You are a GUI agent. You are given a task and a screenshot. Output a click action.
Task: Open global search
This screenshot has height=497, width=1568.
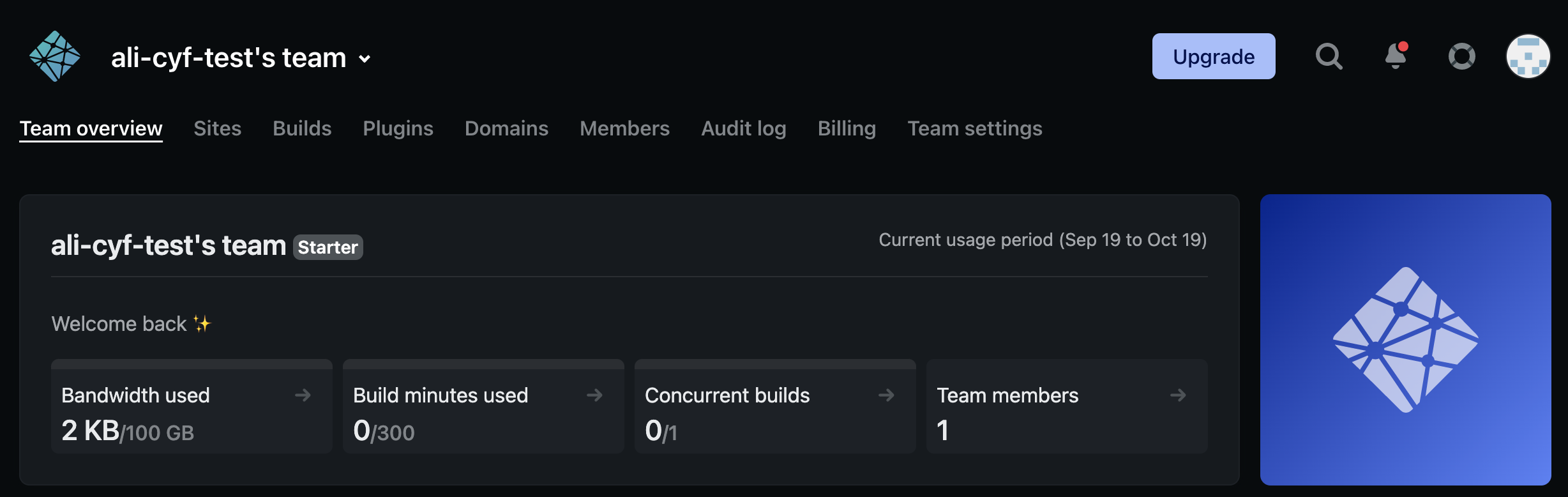(x=1329, y=56)
